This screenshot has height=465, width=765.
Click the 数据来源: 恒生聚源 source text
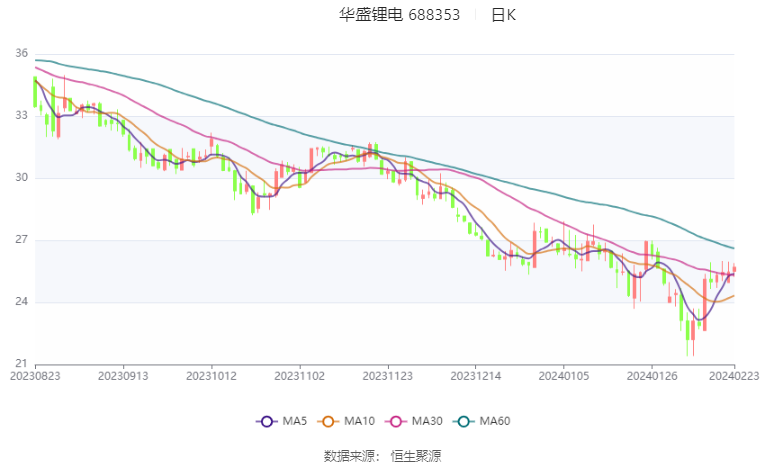click(x=382, y=456)
